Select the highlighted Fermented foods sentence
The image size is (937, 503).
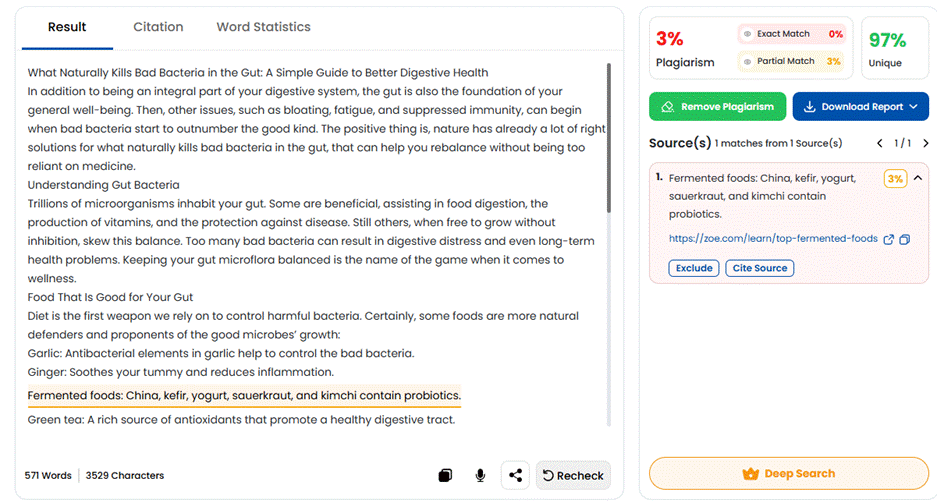click(244, 395)
